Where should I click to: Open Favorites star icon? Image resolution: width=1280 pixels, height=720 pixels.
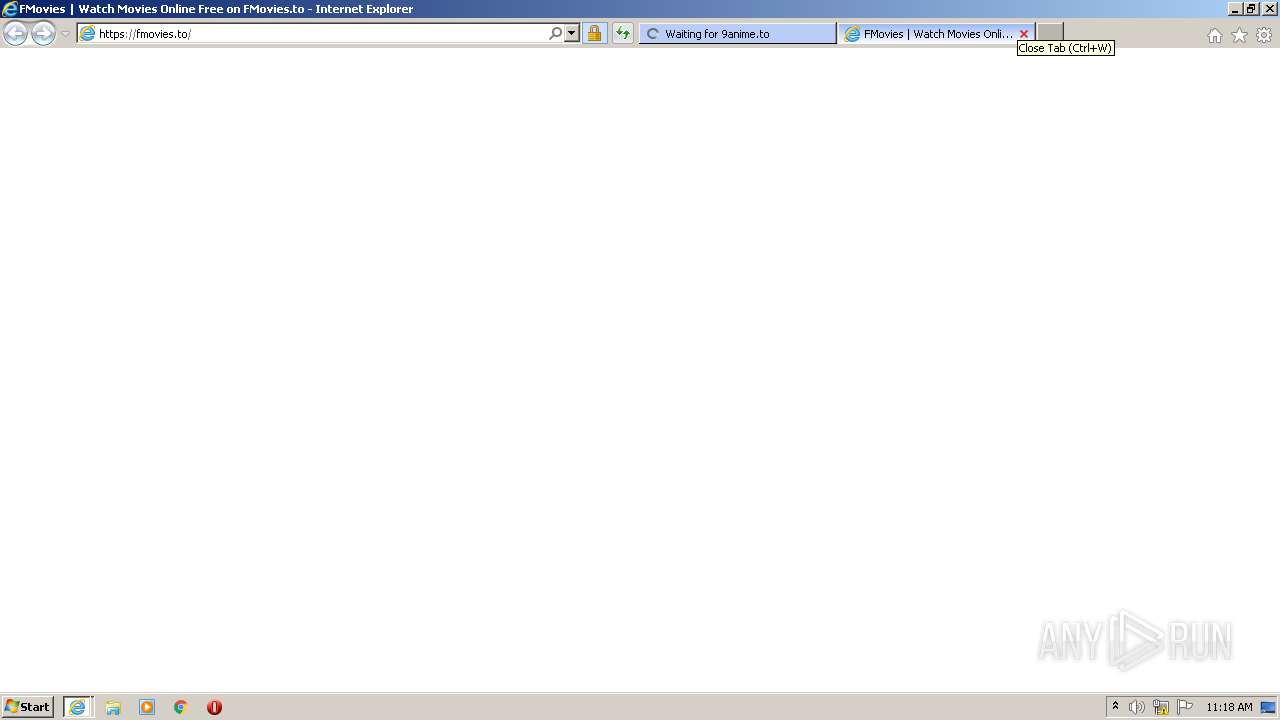1239,35
